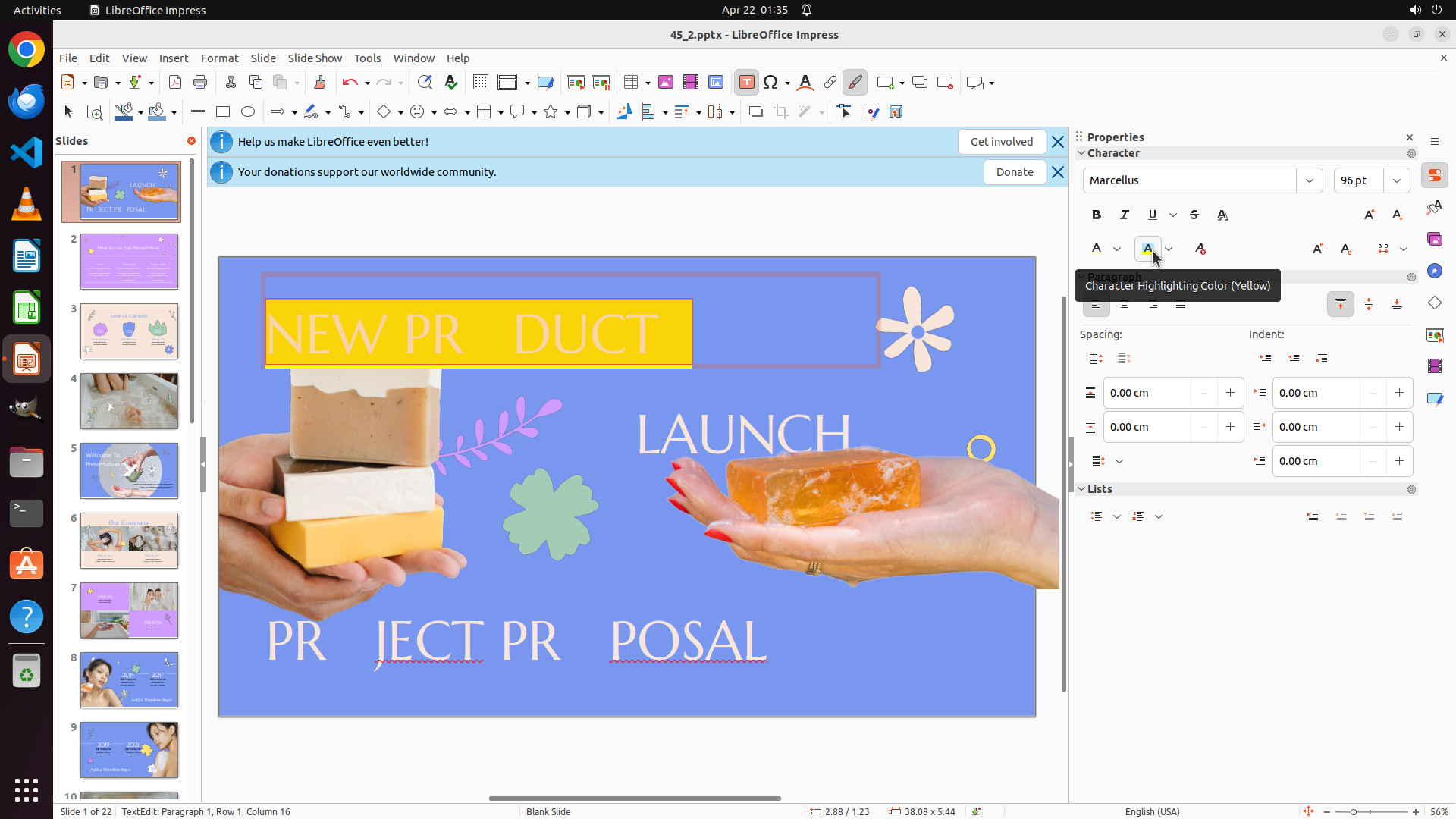Enable center paragraph alignment
This screenshot has height=819, width=1456.
coord(1125,305)
